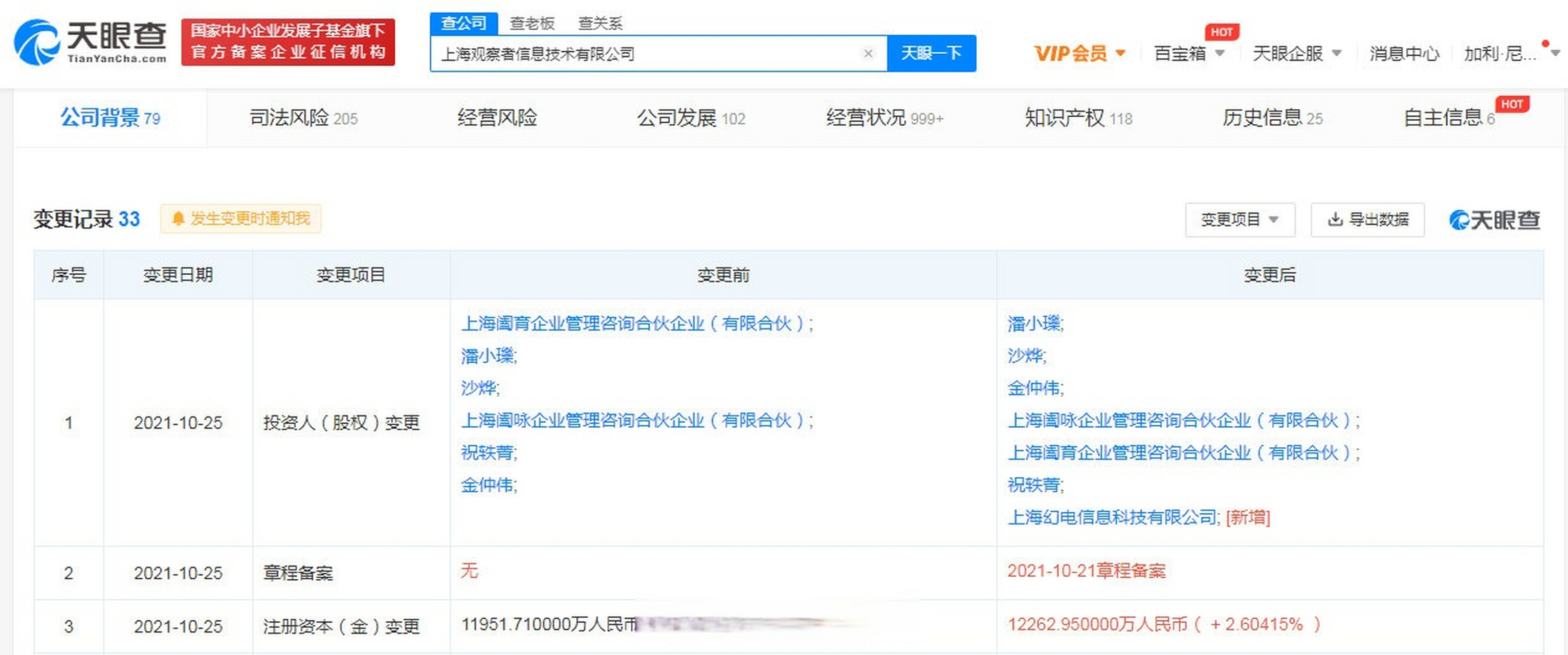1568x655 pixels.
Task: Switch to 自主信息 tab
Action: (1449, 118)
